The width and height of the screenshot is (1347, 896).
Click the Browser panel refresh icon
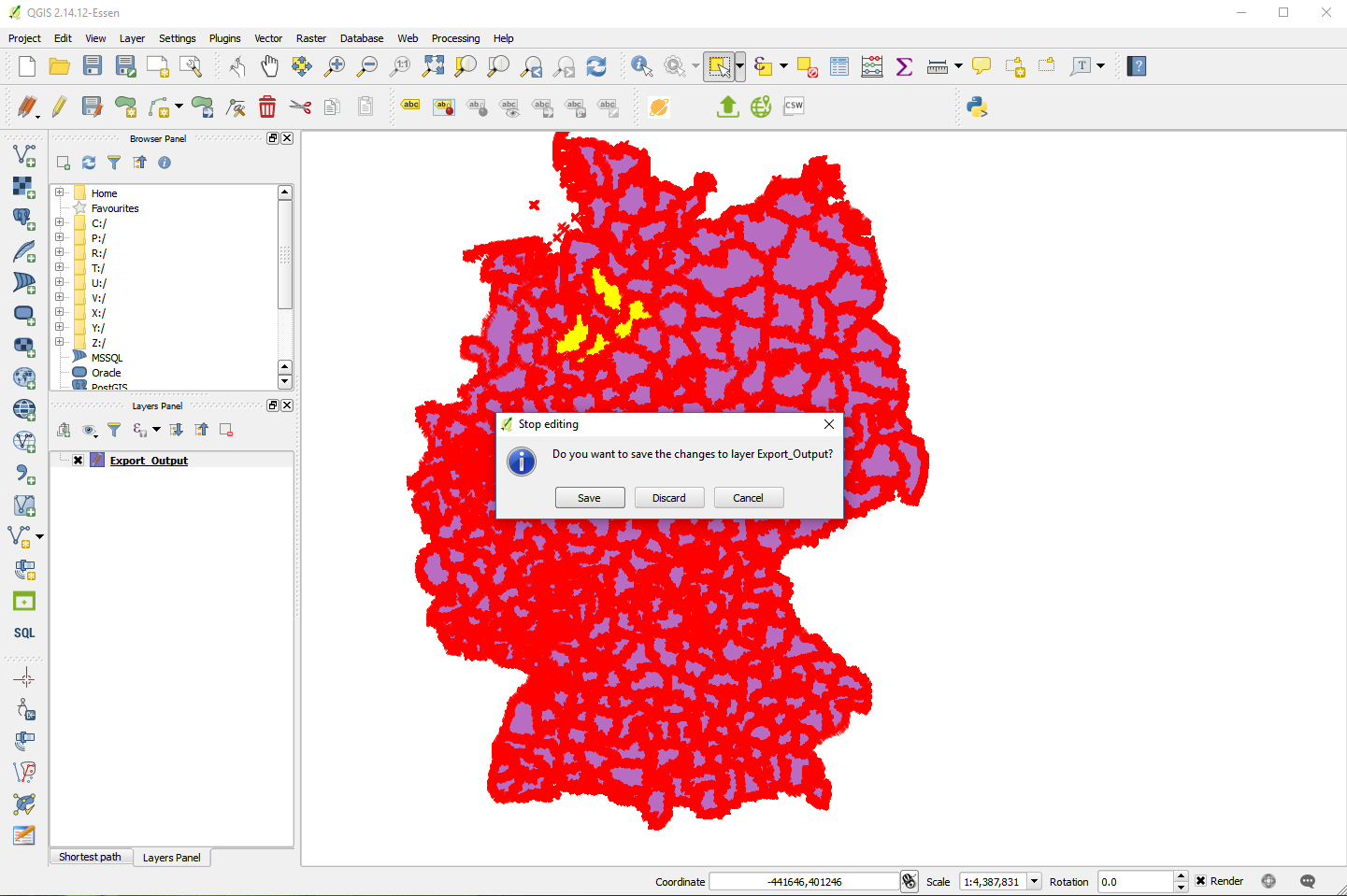coord(89,163)
